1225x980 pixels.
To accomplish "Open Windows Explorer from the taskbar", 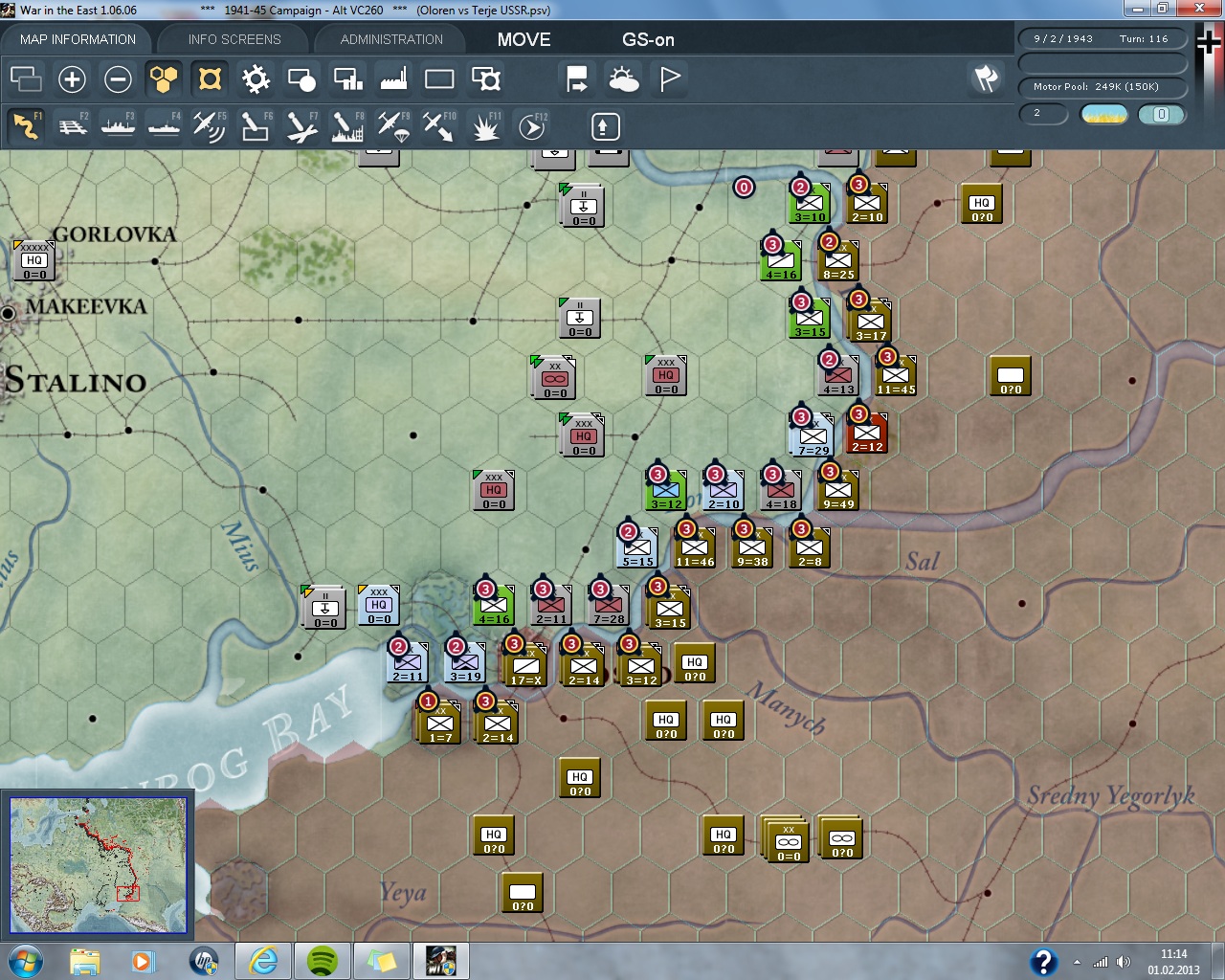I will [85, 961].
